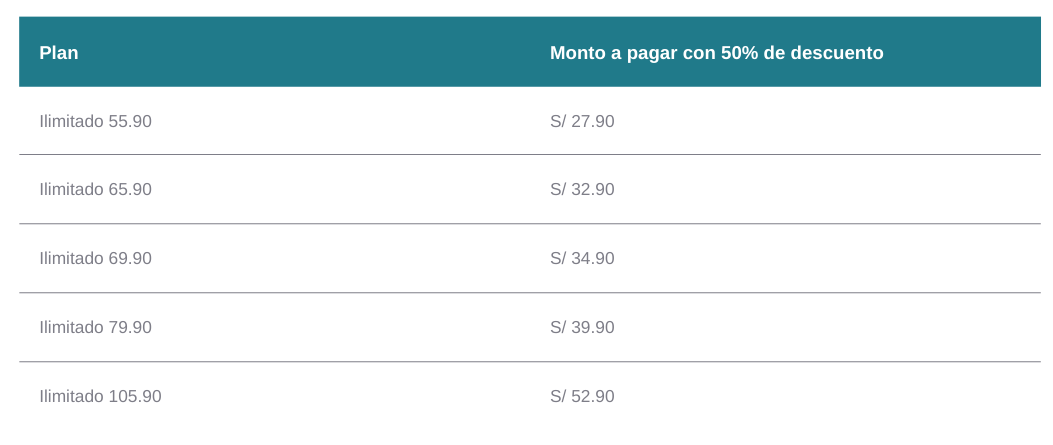
Task: Click the divider line below Ilimitado 55.90
Action: pyautogui.click(x=300, y=155)
